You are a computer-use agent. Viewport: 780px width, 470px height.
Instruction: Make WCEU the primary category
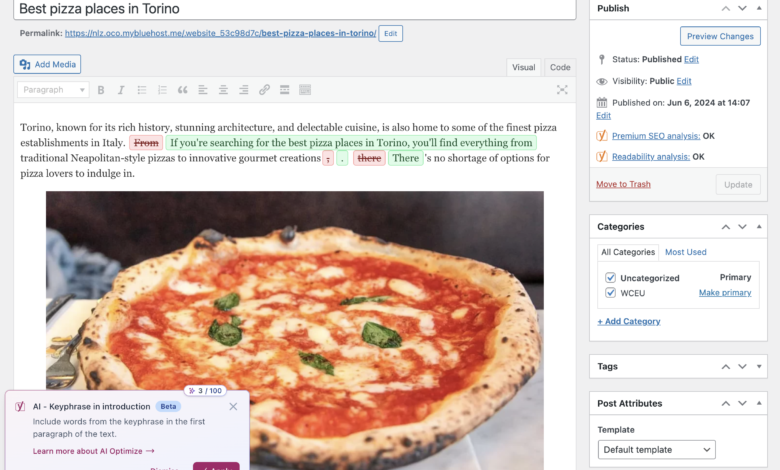(x=725, y=292)
